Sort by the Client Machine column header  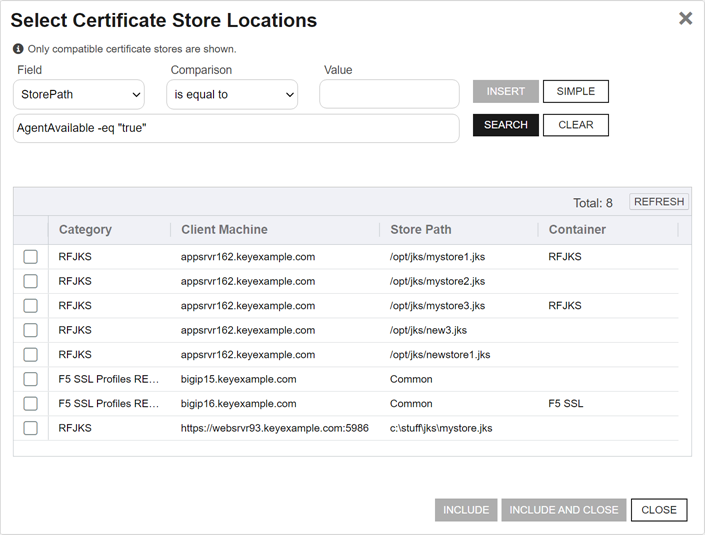point(224,230)
